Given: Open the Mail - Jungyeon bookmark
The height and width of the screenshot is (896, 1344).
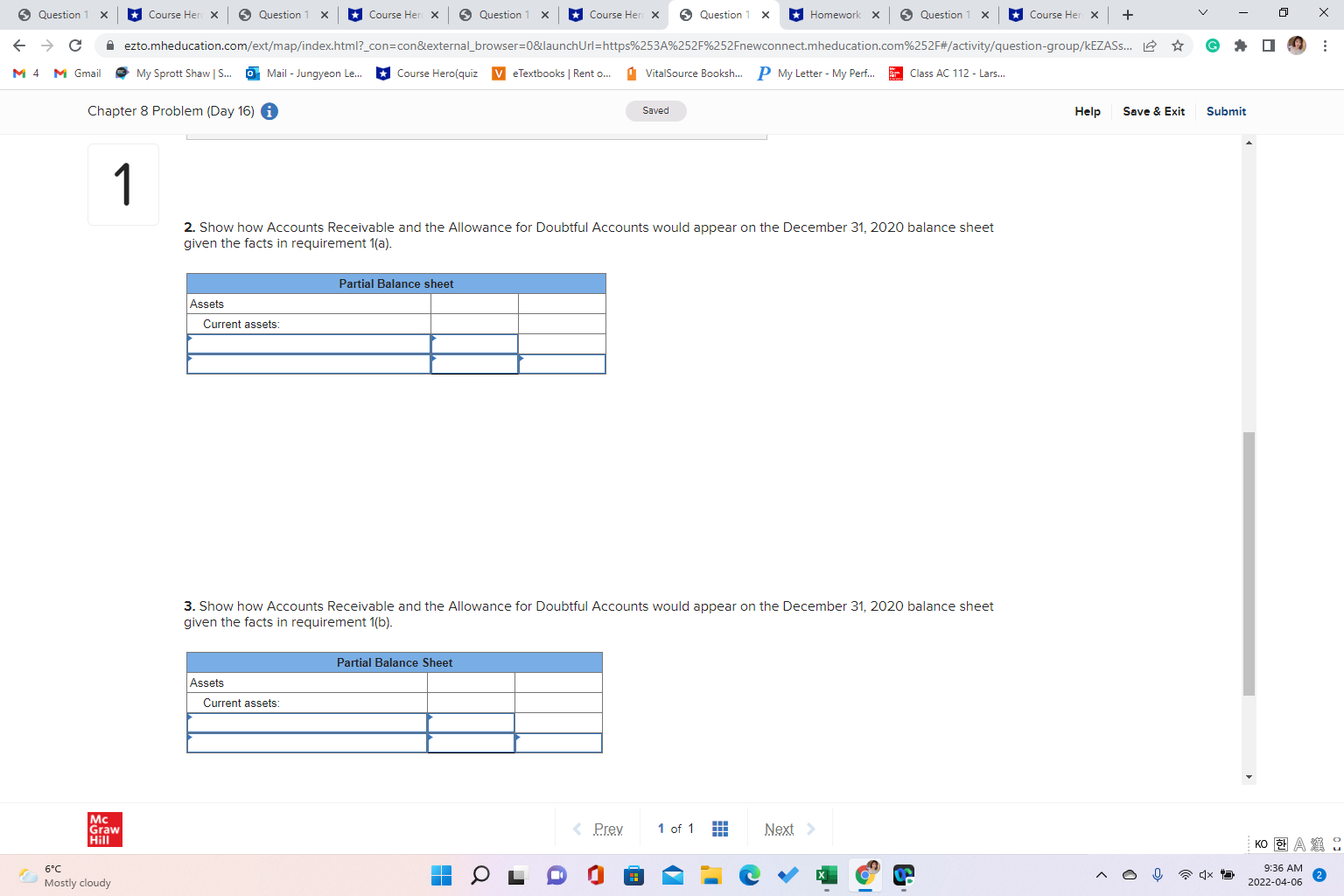Looking at the screenshot, I should 304,73.
